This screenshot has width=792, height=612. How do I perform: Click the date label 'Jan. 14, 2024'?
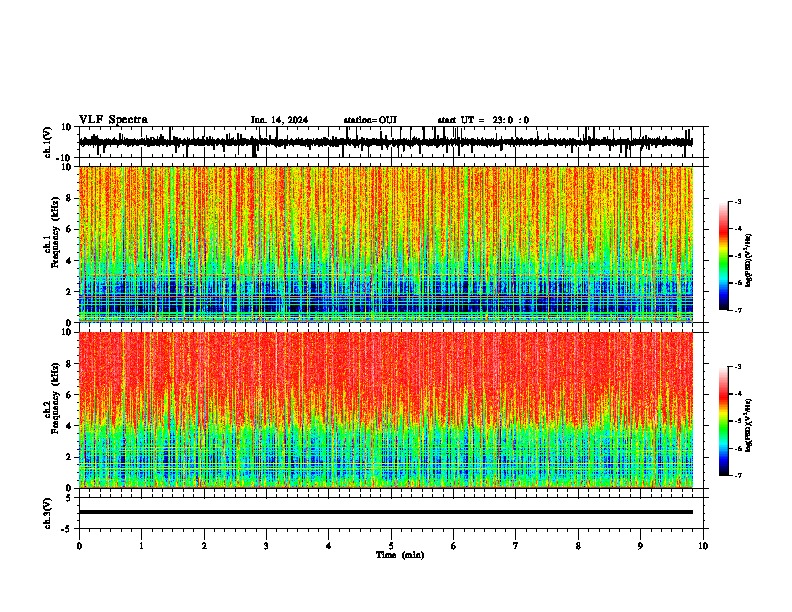pyautogui.click(x=279, y=120)
